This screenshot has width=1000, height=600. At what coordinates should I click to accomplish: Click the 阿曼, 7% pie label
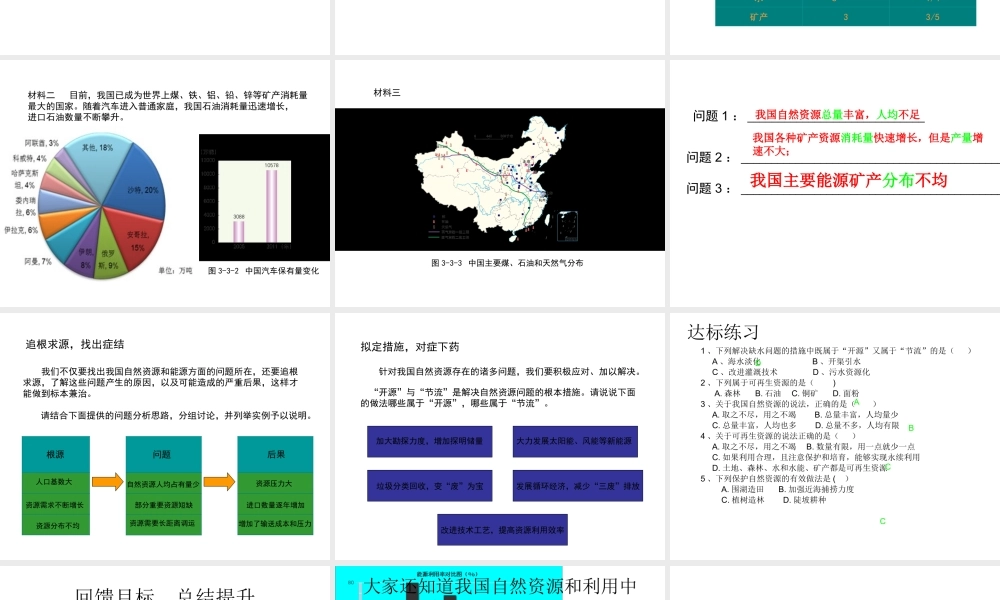(38, 261)
